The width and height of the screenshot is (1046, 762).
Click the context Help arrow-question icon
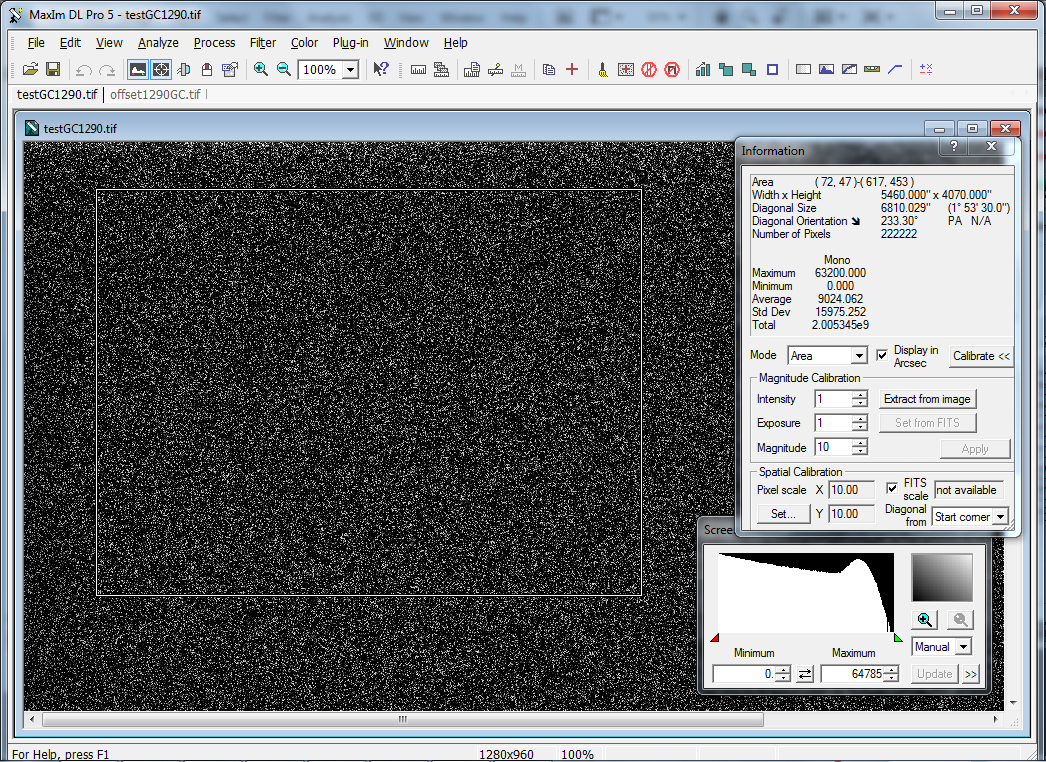381,69
